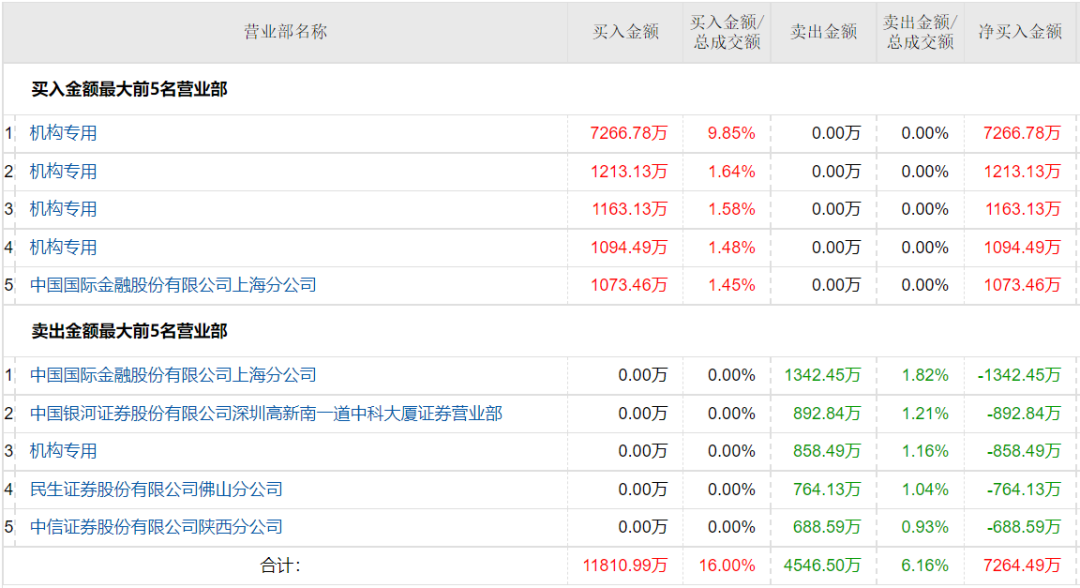Click 合计 label in total row
Screen dimensions: 1080x588
(x=280, y=566)
